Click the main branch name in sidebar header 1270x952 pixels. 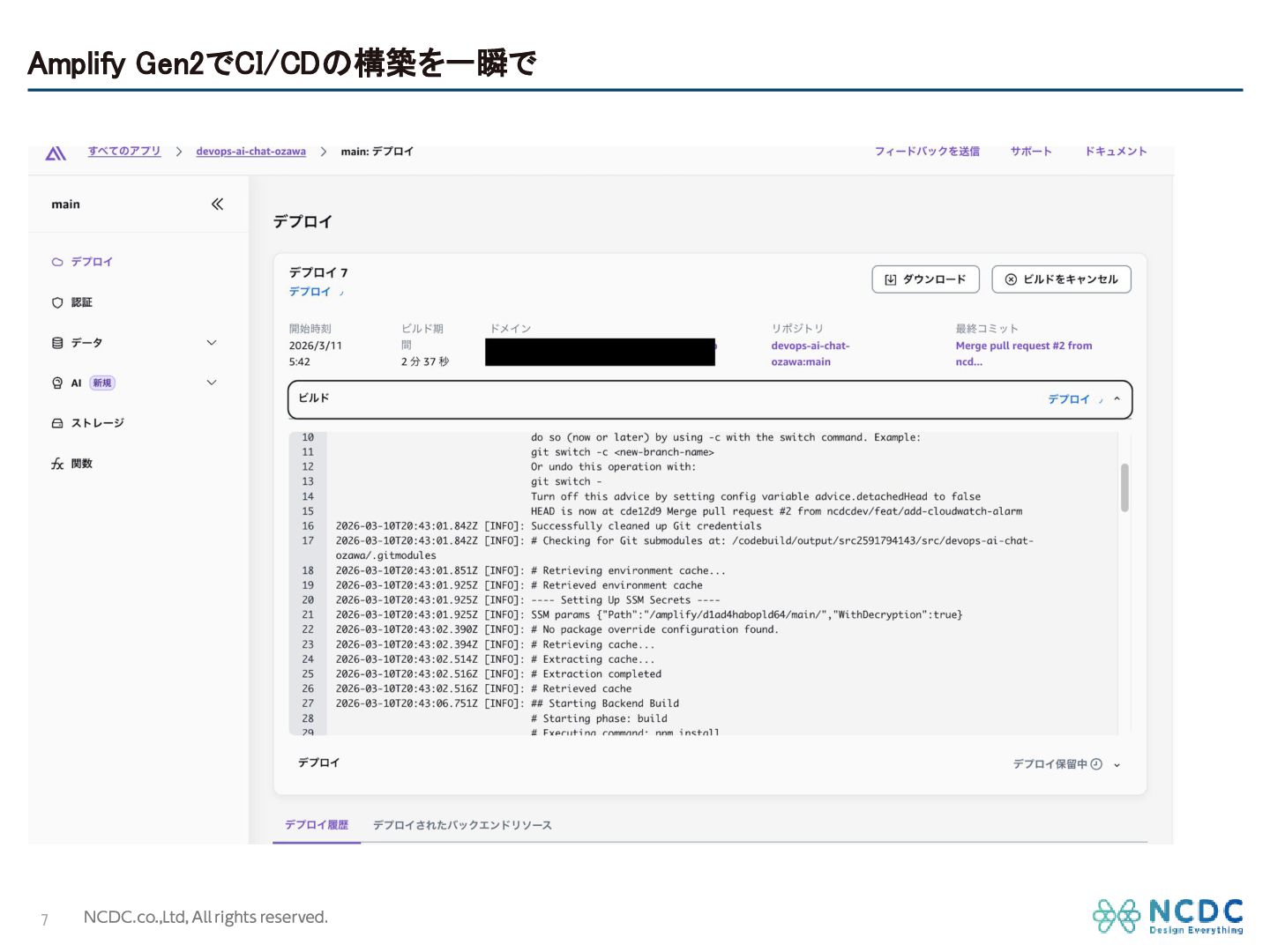(65, 205)
